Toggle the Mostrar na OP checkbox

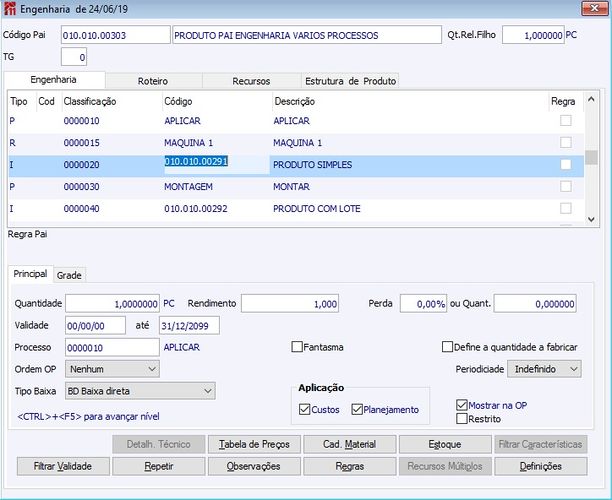pyautogui.click(x=461, y=405)
